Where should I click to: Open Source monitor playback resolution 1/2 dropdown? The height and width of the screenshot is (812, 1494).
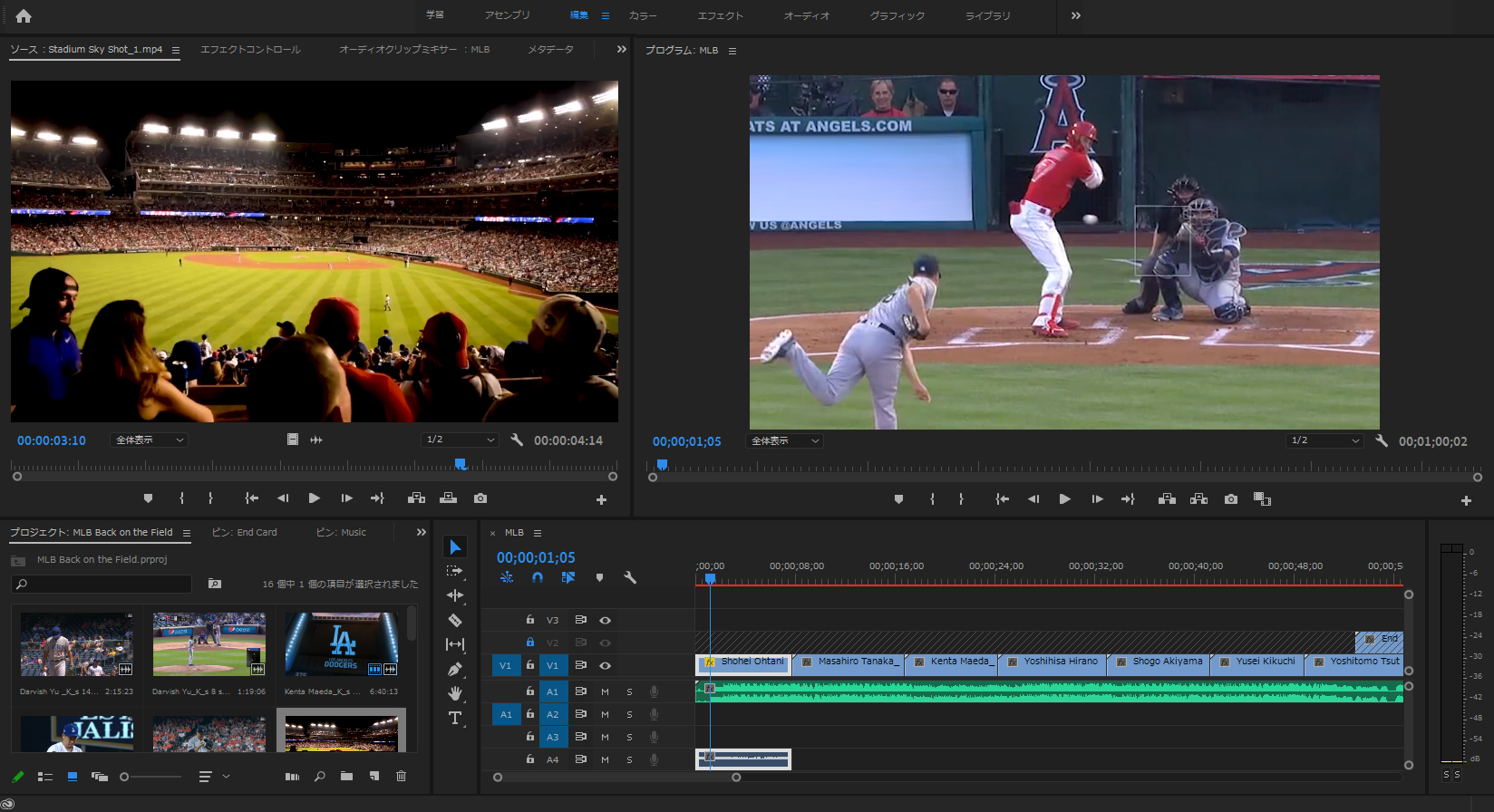click(x=461, y=440)
